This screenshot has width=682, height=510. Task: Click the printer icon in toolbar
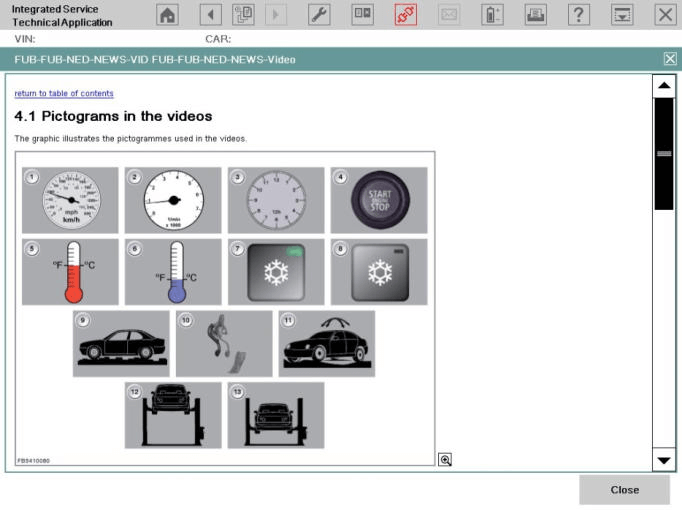[535, 15]
